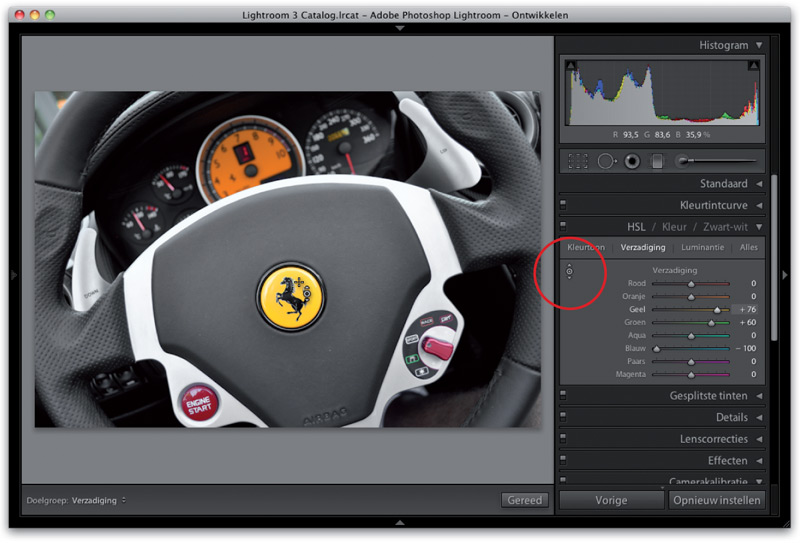Click the Paars saturation slider handle
800x543 pixels.
click(691, 362)
